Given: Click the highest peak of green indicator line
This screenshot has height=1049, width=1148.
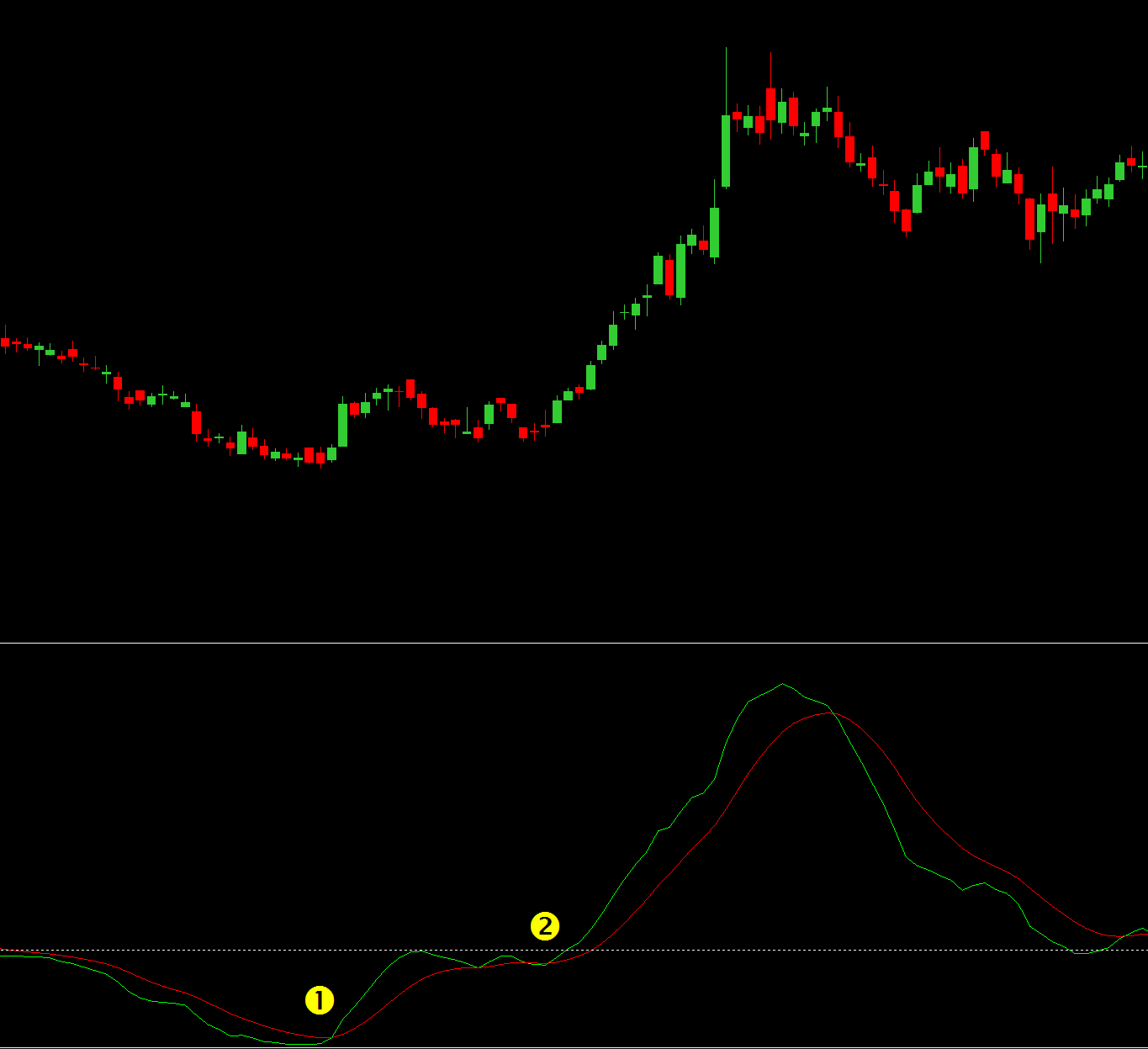Looking at the screenshot, I should 783,684.
